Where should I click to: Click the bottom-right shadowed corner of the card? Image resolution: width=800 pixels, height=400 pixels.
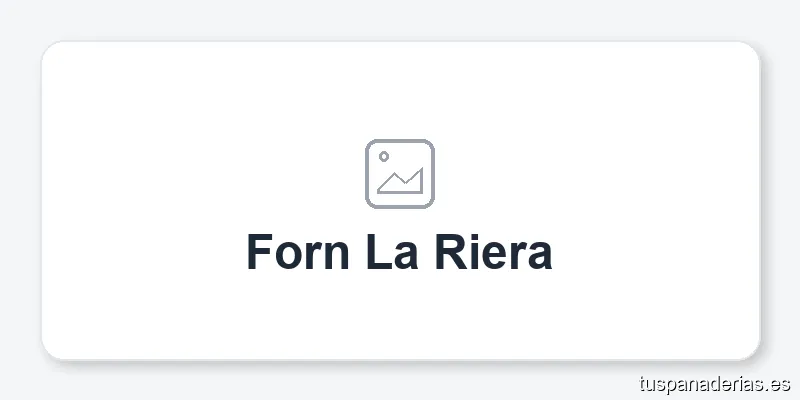click(x=751, y=350)
